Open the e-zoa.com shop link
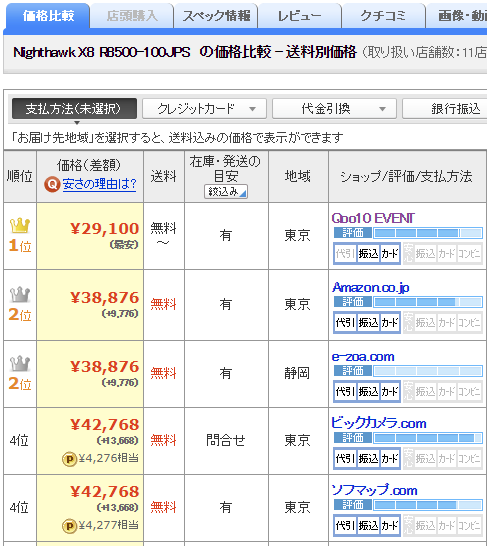The width and height of the screenshot is (487, 546). tap(363, 357)
